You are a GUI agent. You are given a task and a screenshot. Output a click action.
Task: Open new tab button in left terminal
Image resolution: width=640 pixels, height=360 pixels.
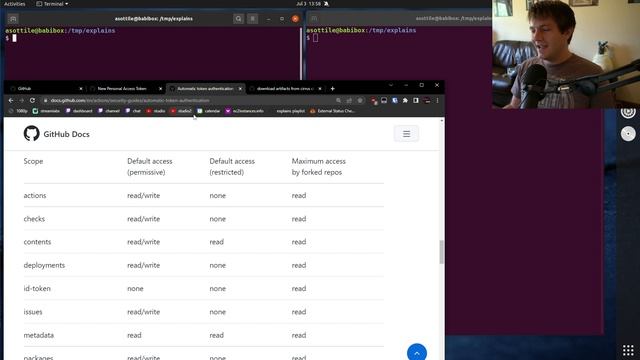[x=13, y=19]
